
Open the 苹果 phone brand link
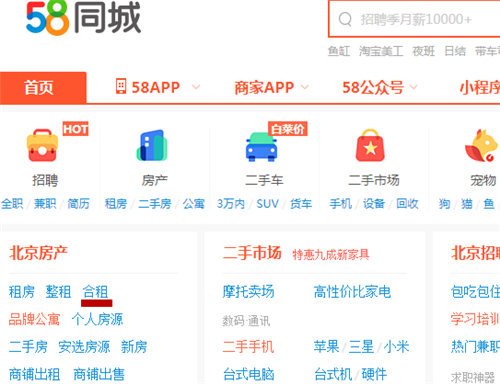326,347
